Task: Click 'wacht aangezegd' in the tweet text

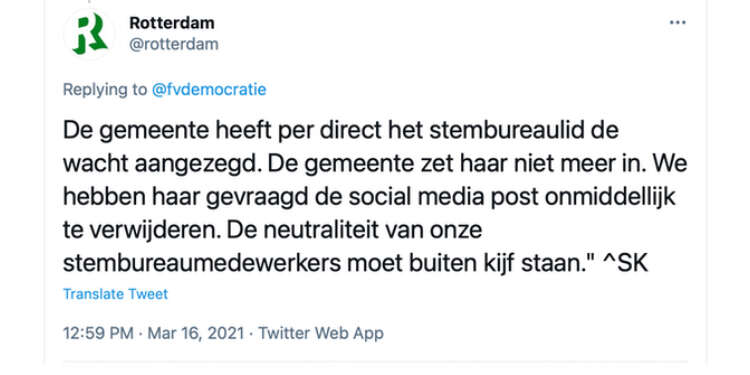Action: pos(163,165)
